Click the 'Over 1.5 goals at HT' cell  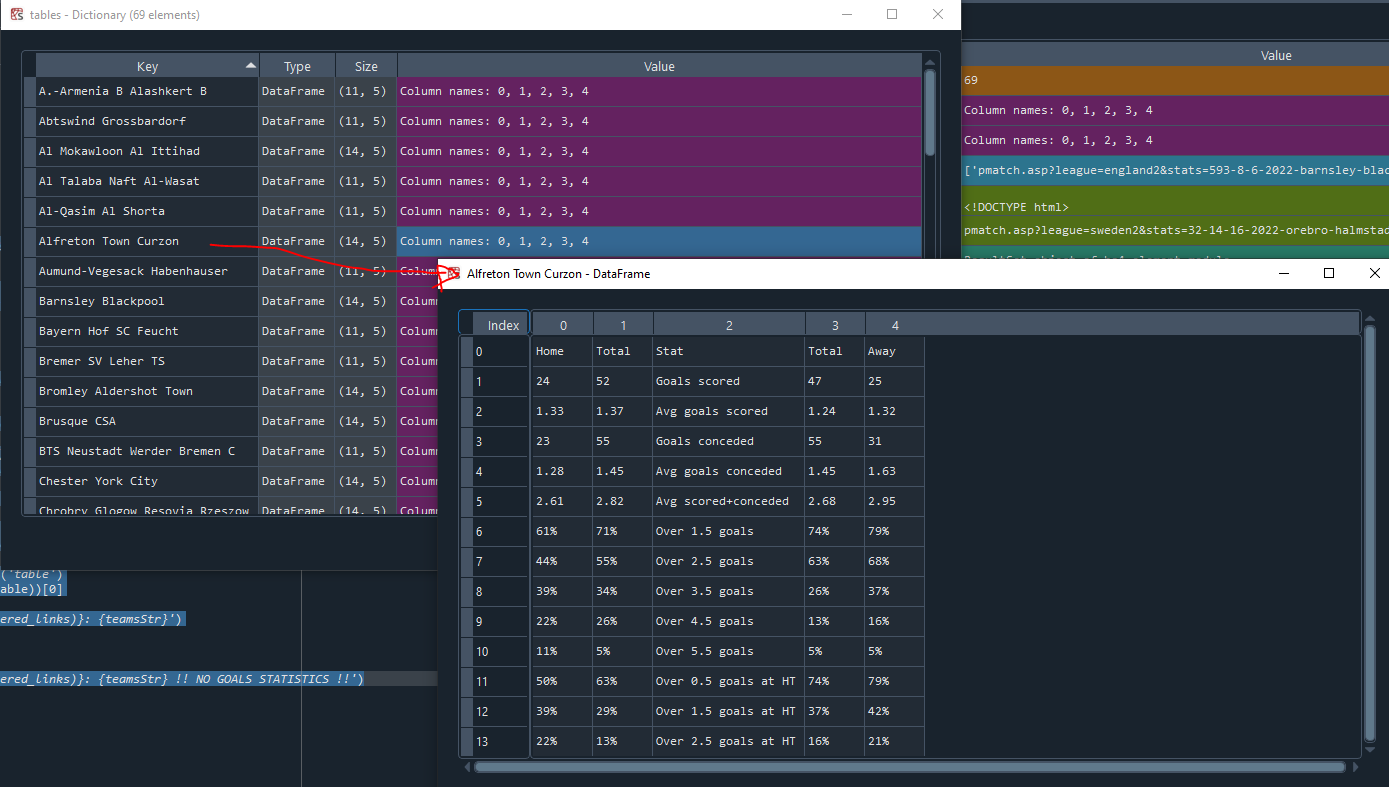(729, 711)
